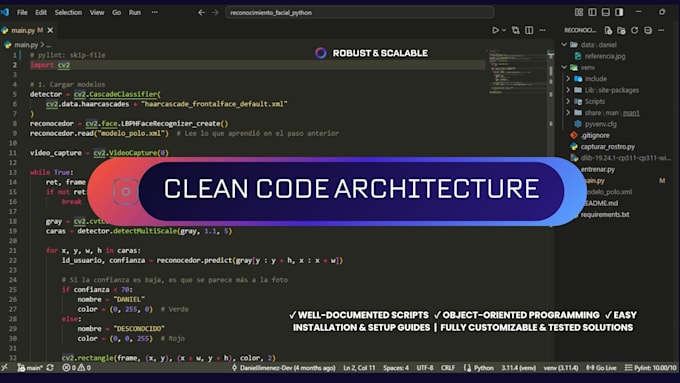680x383 pixels.
Task: Change UTF-8 file encoding
Action: coord(425,367)
